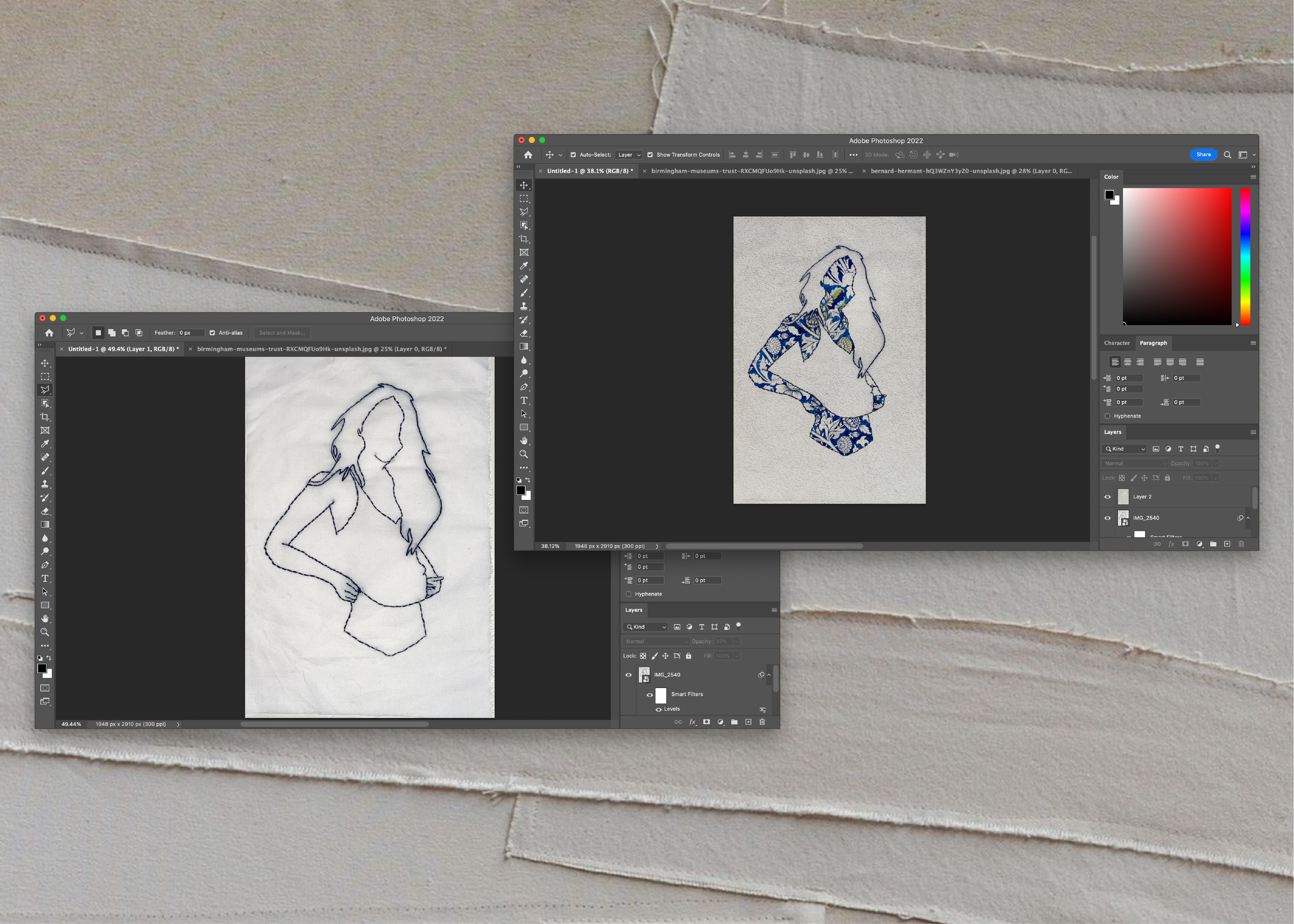Open status bar info arrow in front window
1294x924 pixels.
tap(657, 546)
